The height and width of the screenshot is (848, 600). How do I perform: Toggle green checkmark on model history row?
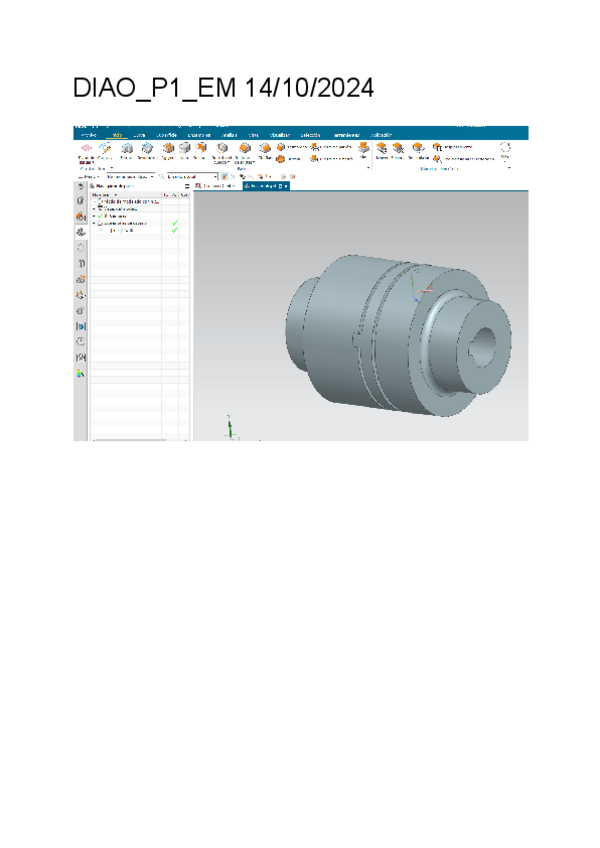click(175, 223)
